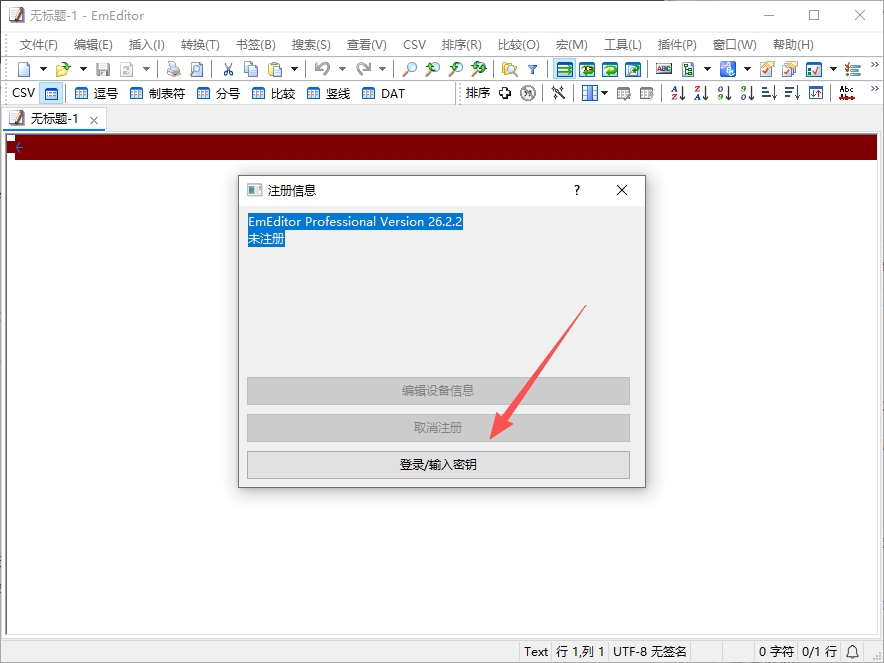The width and height of the screenshot is (884, 663).
Task: Toggle the no wrap button
Action: click(x=564, y=69)
